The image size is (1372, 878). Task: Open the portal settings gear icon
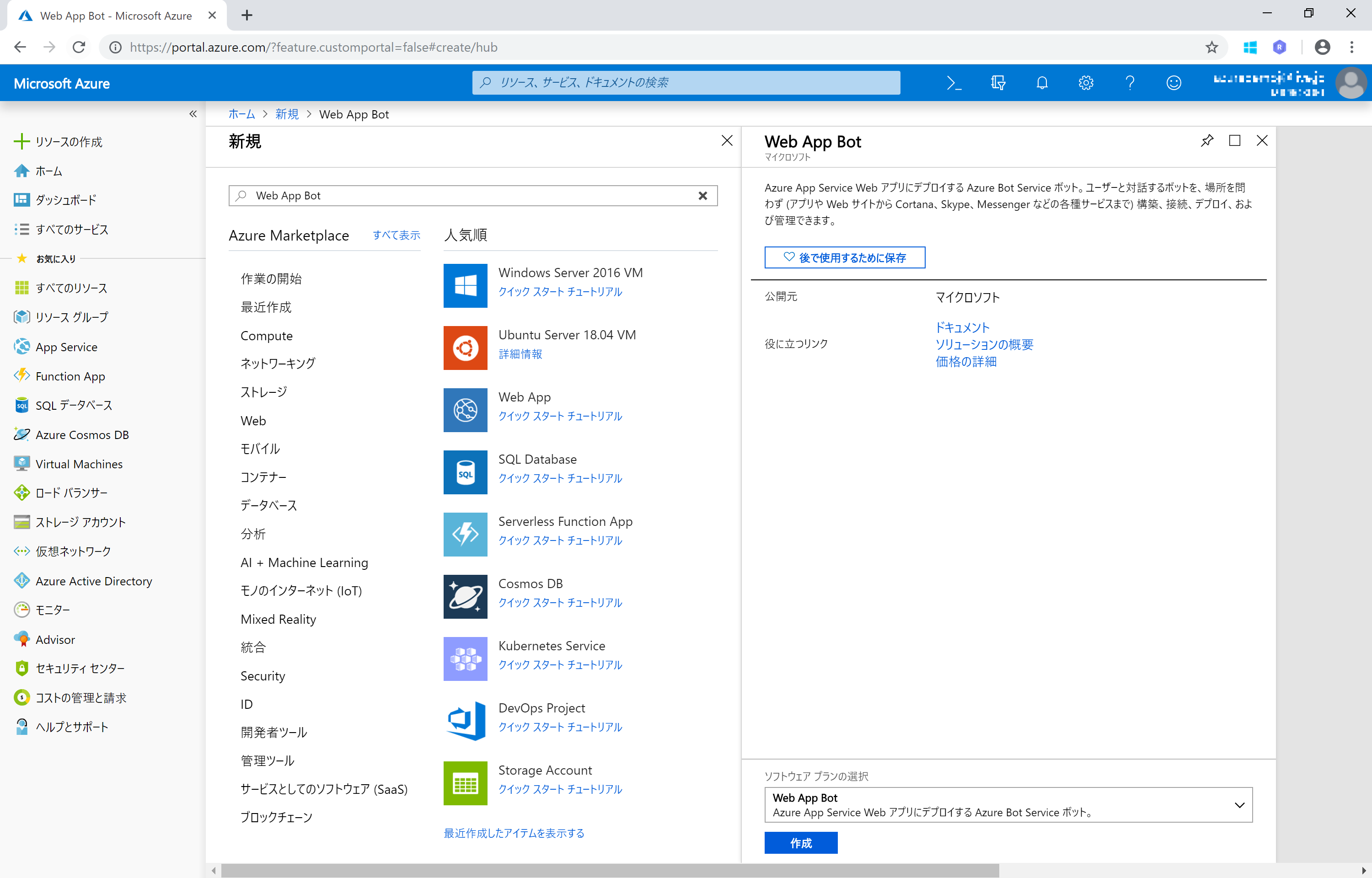click(x=1085, y=83)
